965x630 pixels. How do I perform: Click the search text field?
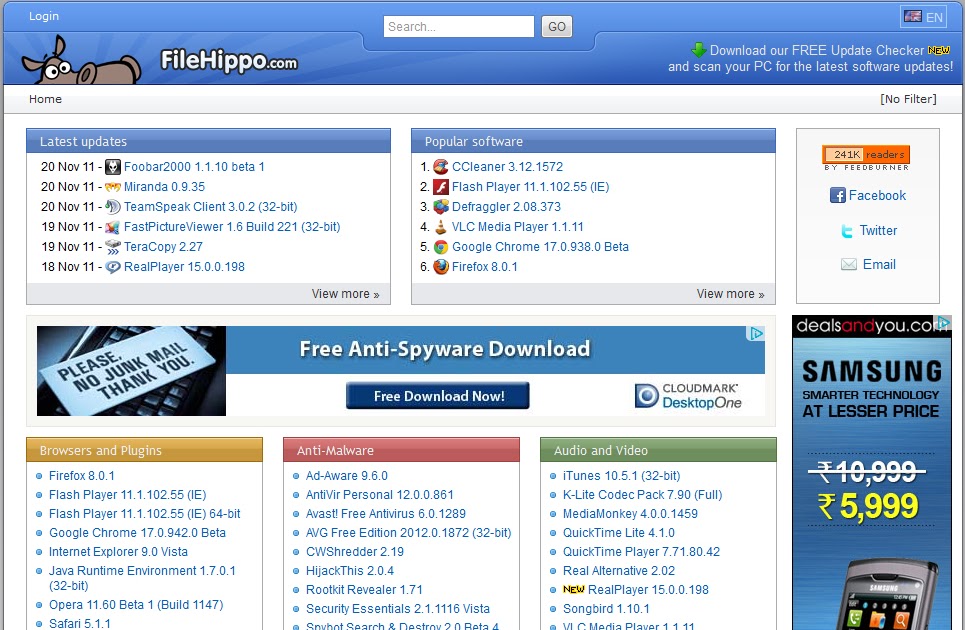pos(458,26)
